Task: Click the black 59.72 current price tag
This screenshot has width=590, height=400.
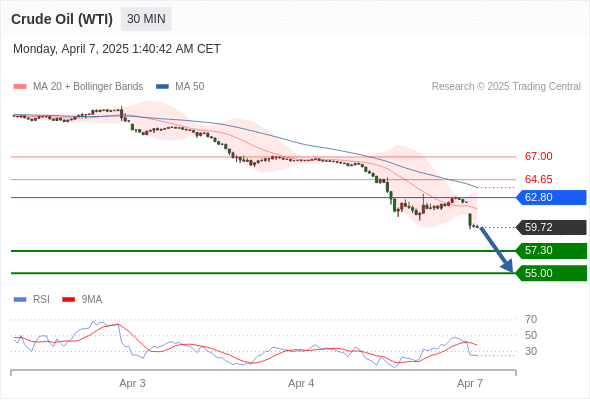Action: point(551,227)
